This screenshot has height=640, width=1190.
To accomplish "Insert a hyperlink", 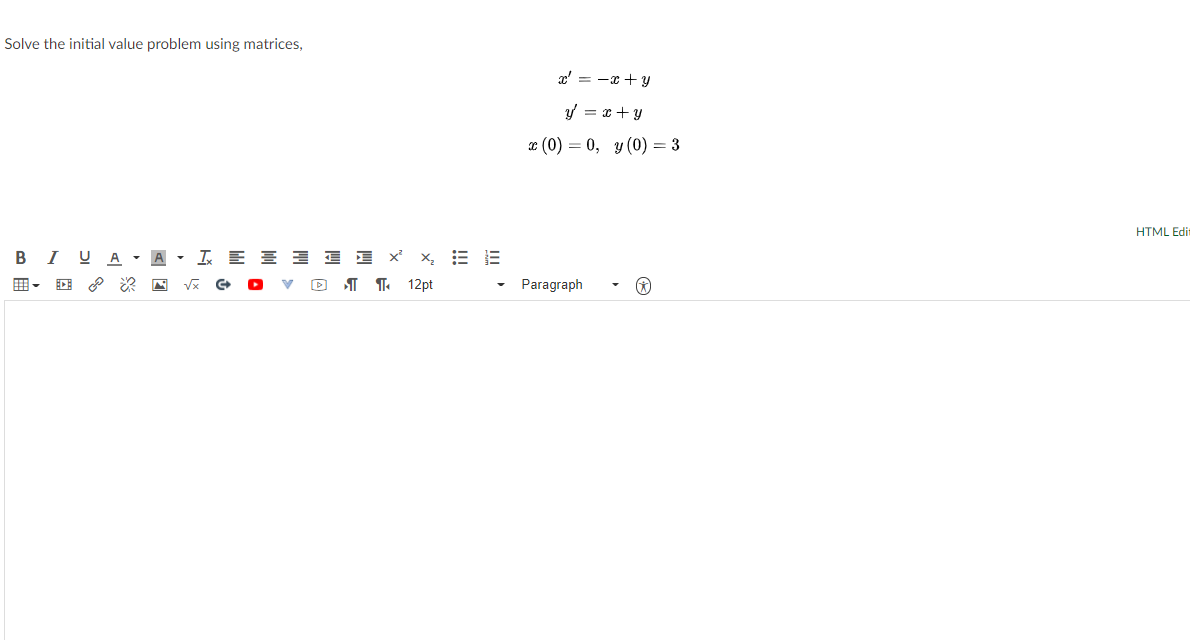I will 96,284.
